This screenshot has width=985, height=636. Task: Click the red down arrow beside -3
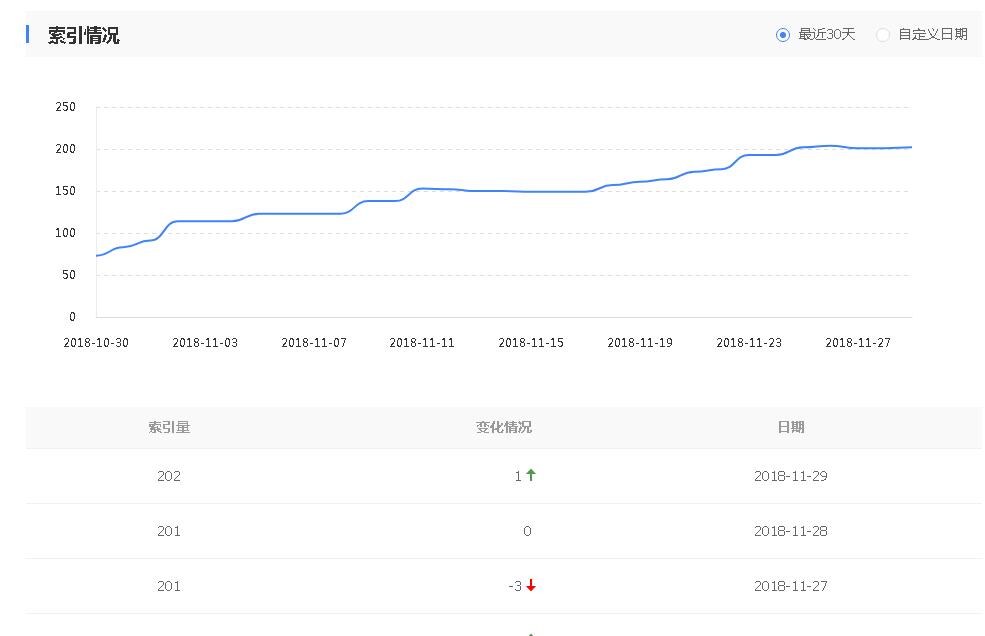pyautogui.click(x=531, y=586)
